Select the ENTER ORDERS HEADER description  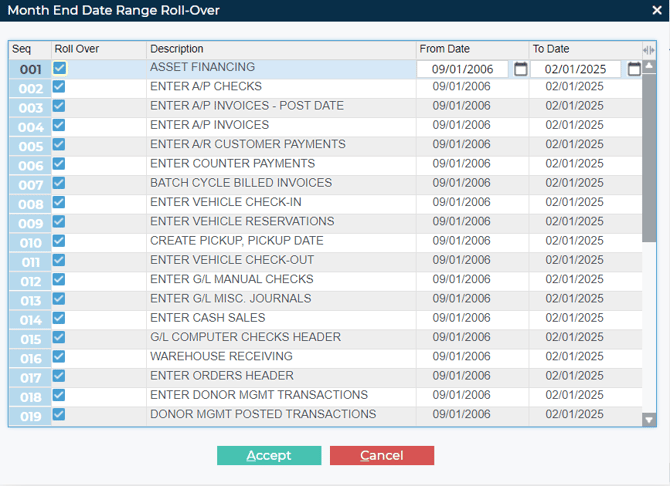click(222, 376)
